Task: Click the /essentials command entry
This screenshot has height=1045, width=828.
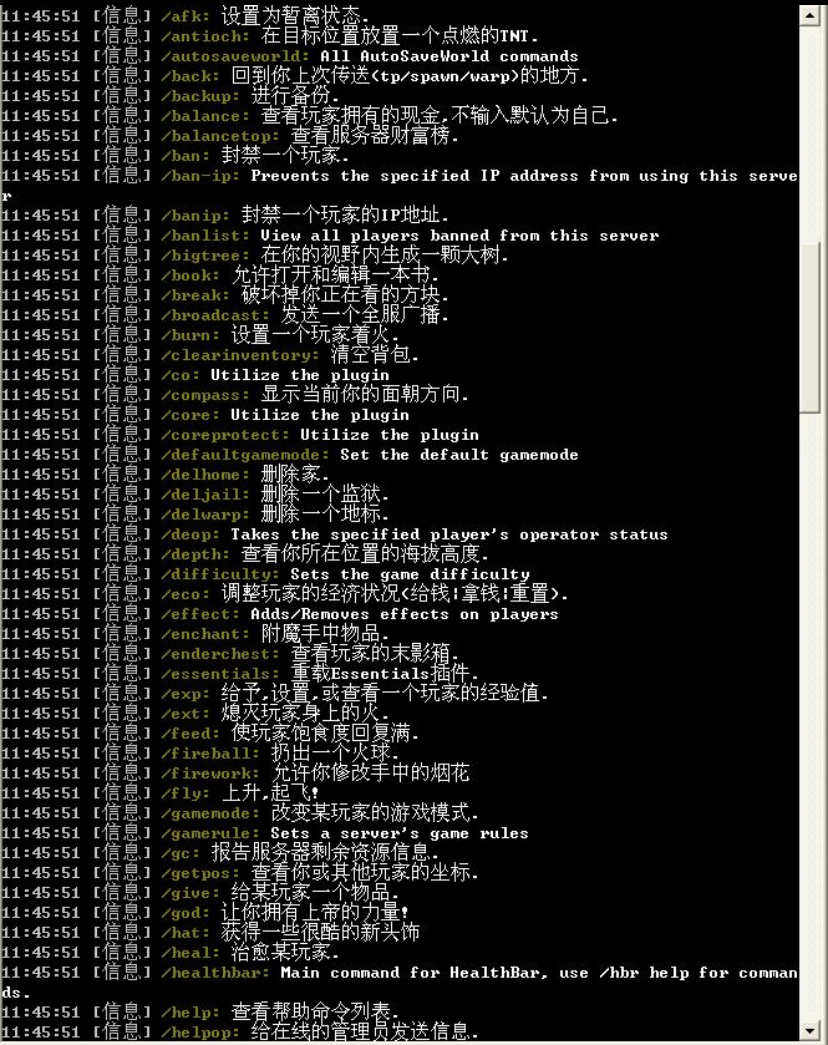Action: point(240,674)
